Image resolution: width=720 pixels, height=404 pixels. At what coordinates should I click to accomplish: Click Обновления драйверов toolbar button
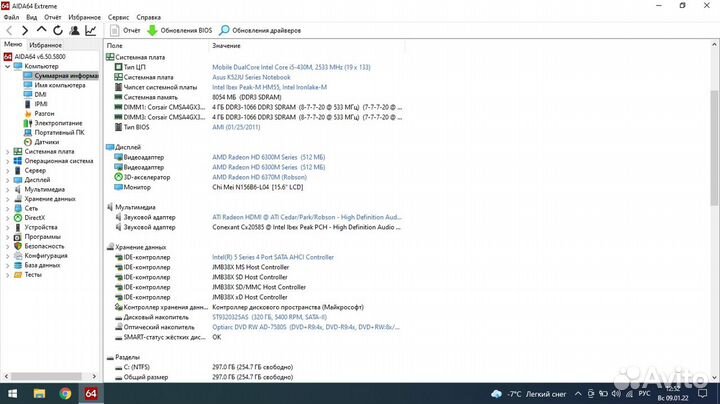tap(260, 30)
